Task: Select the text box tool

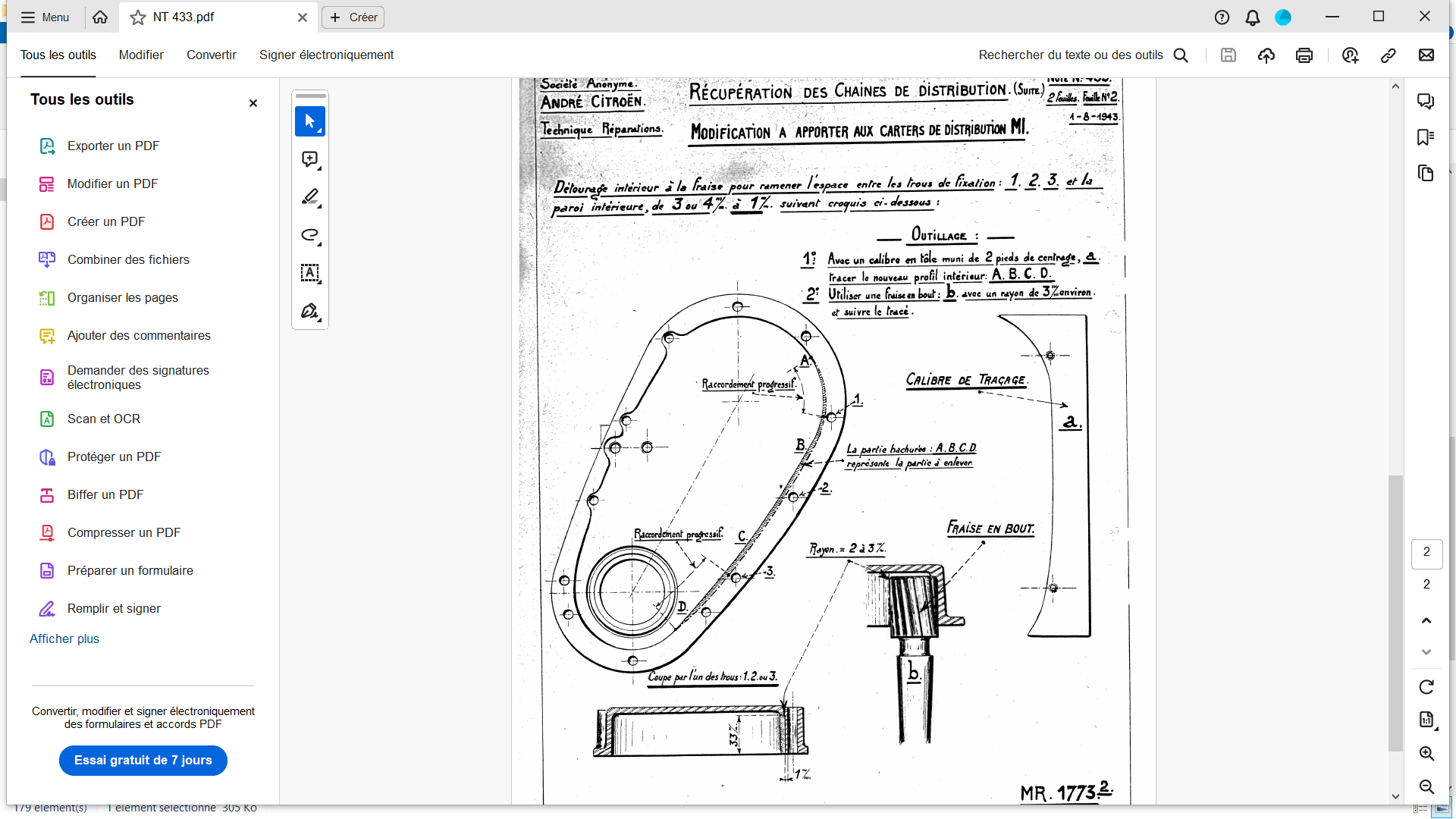Action: pyautogui.click(x=309, y=273)
